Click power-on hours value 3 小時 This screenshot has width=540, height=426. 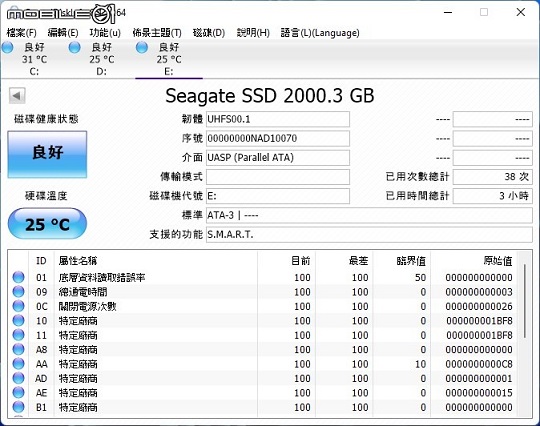[x=492, y=196]
